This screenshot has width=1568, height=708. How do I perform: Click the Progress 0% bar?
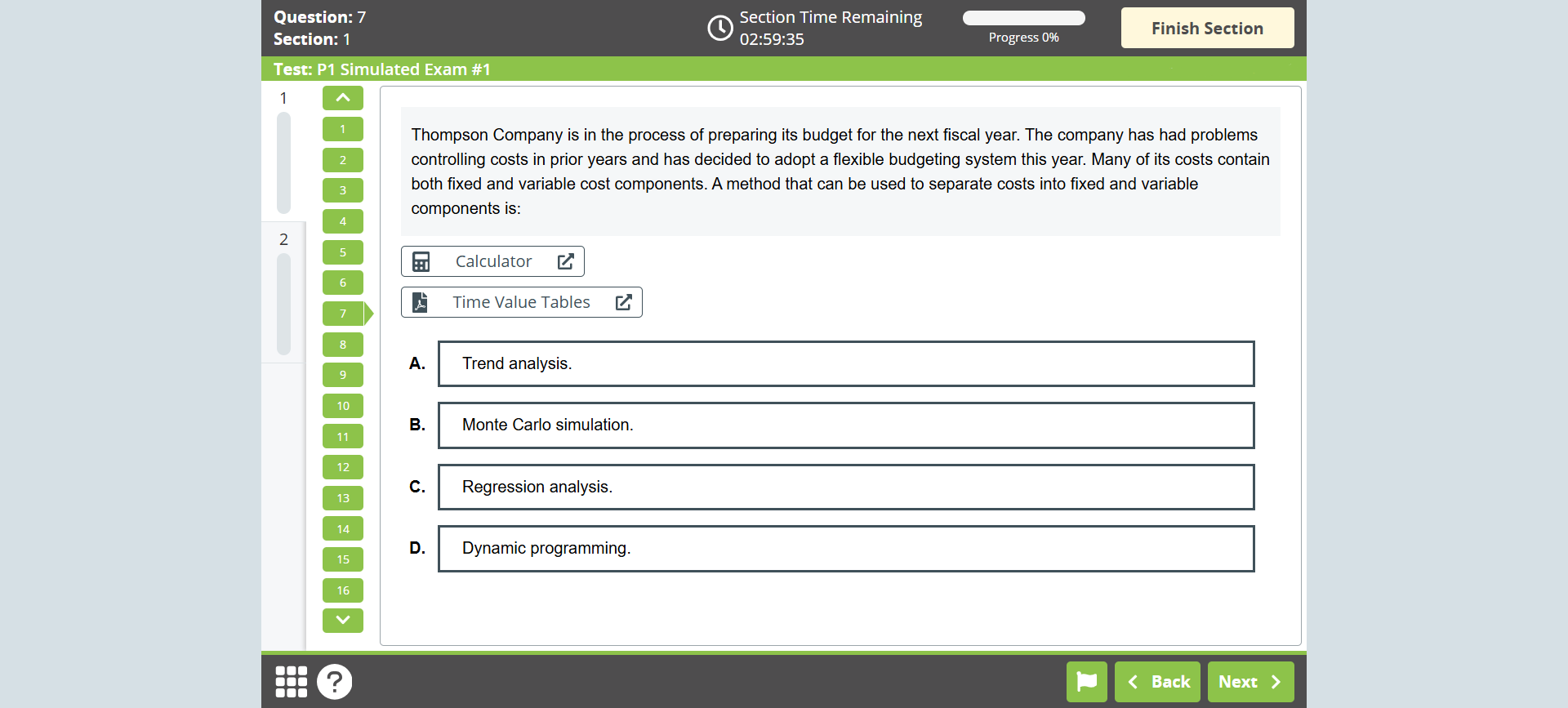coord(1023,18)
